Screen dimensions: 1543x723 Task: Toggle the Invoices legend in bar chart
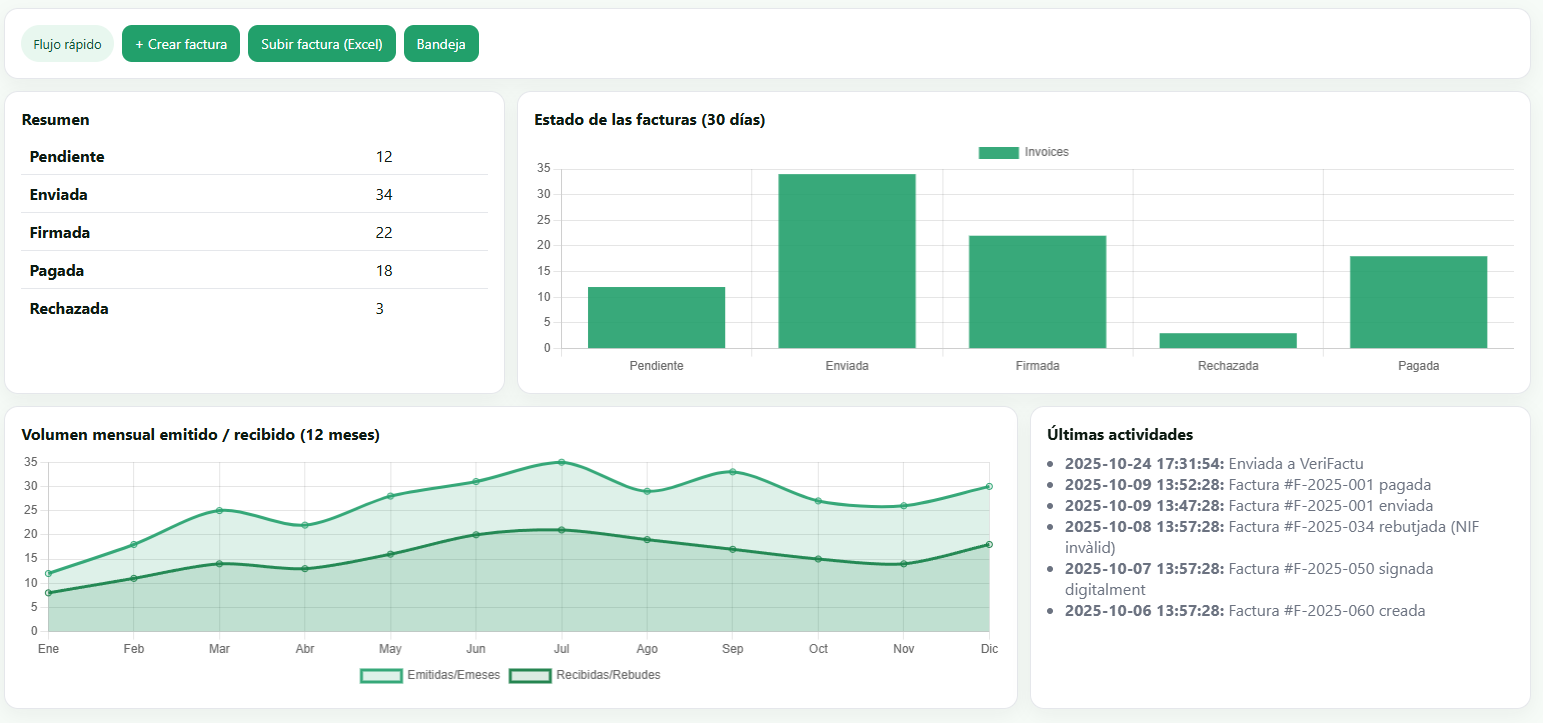(1023, 152)
